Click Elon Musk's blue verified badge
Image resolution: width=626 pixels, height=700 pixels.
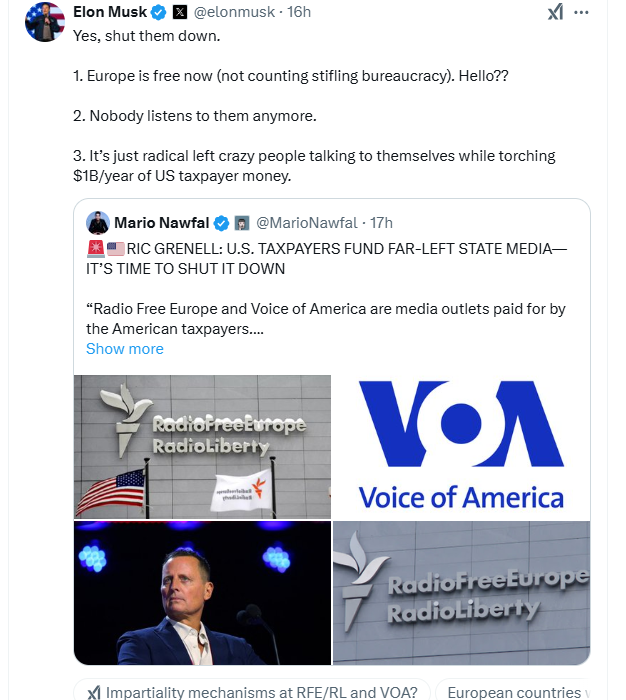coord(158,13)
